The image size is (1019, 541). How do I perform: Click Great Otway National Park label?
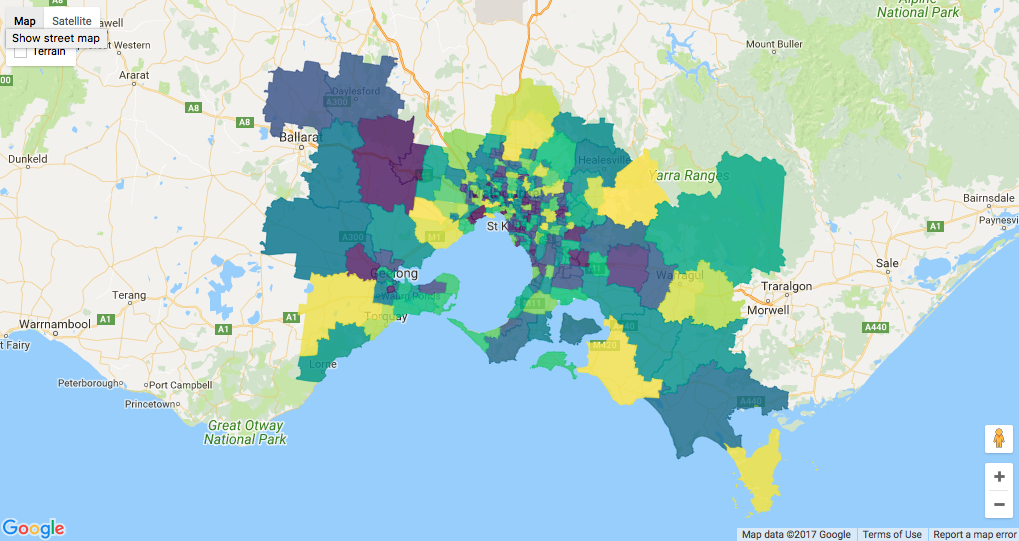pos(245,432)
